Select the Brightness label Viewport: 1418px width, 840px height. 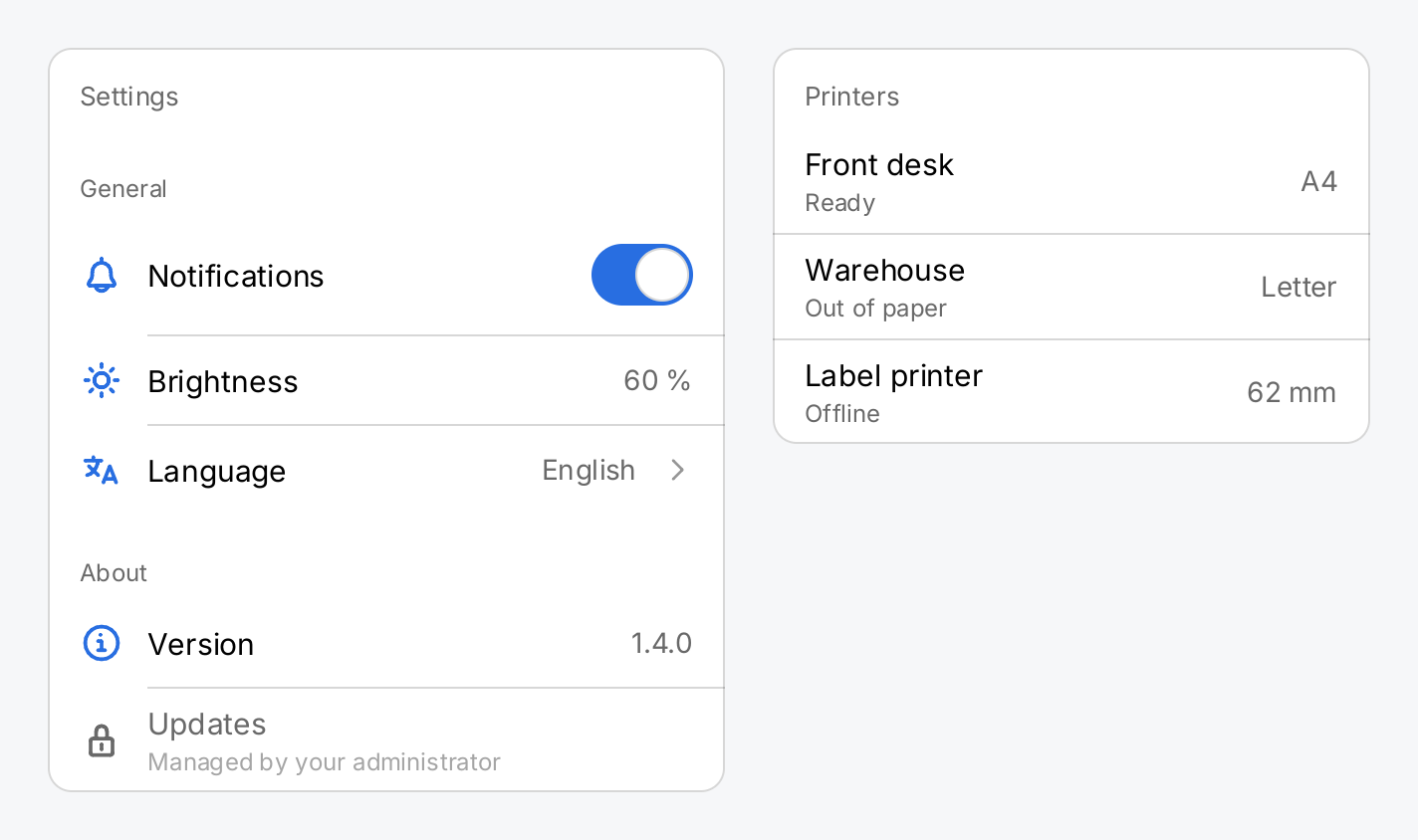[x=223, y=381]
